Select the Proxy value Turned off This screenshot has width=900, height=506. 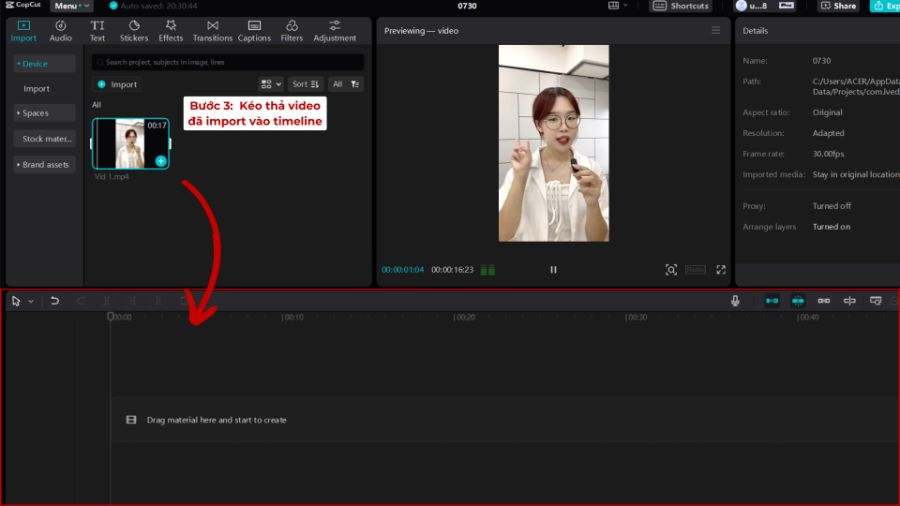pos(832,206)
